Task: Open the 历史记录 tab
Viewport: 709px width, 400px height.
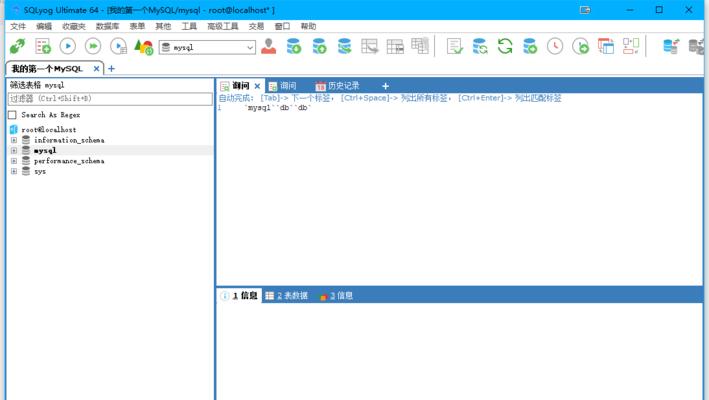Action: [337, 86]
